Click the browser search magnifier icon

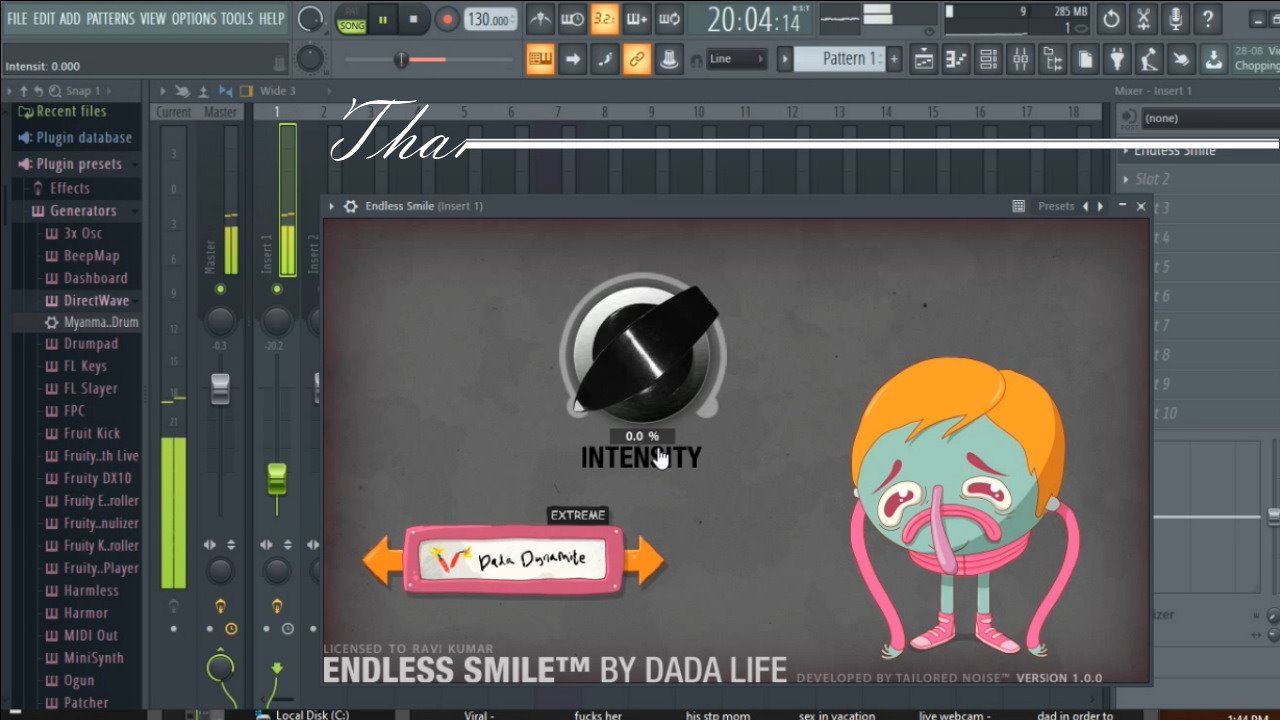pyautogui.click(x=55, y=91)
